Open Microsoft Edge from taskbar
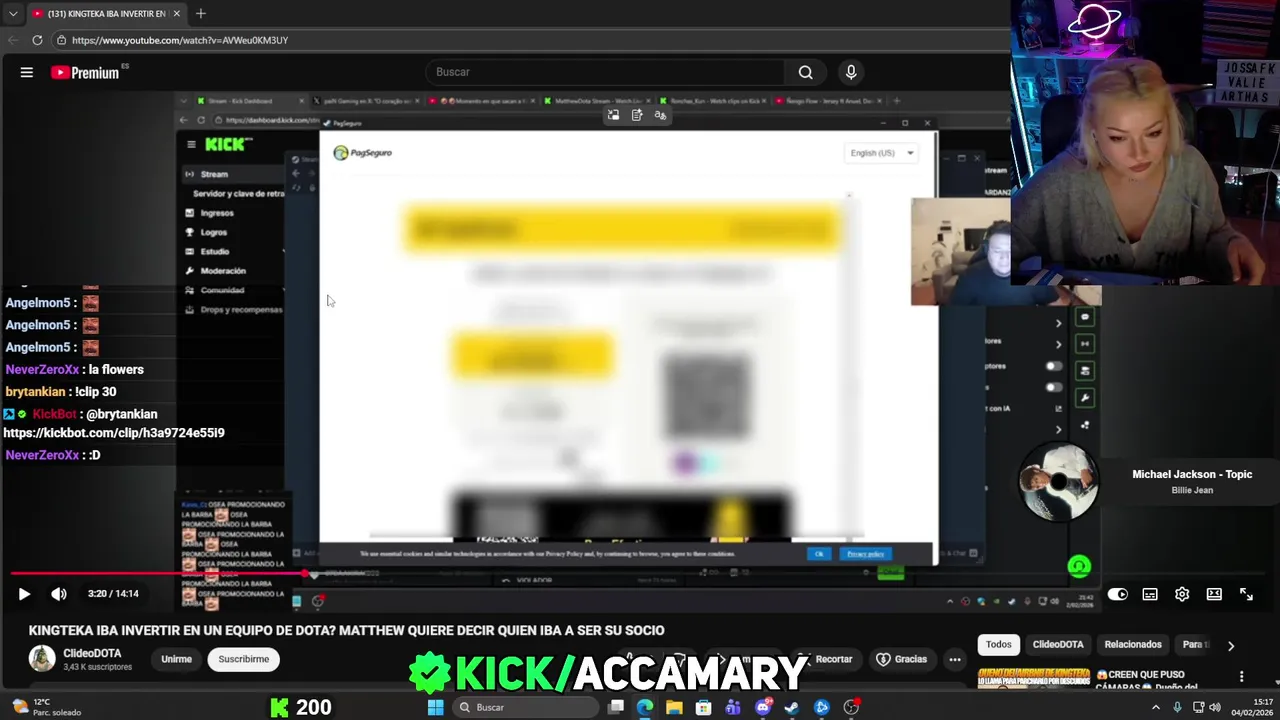The width and height of the screenshot is (1280, 720). tap(645, 707)
